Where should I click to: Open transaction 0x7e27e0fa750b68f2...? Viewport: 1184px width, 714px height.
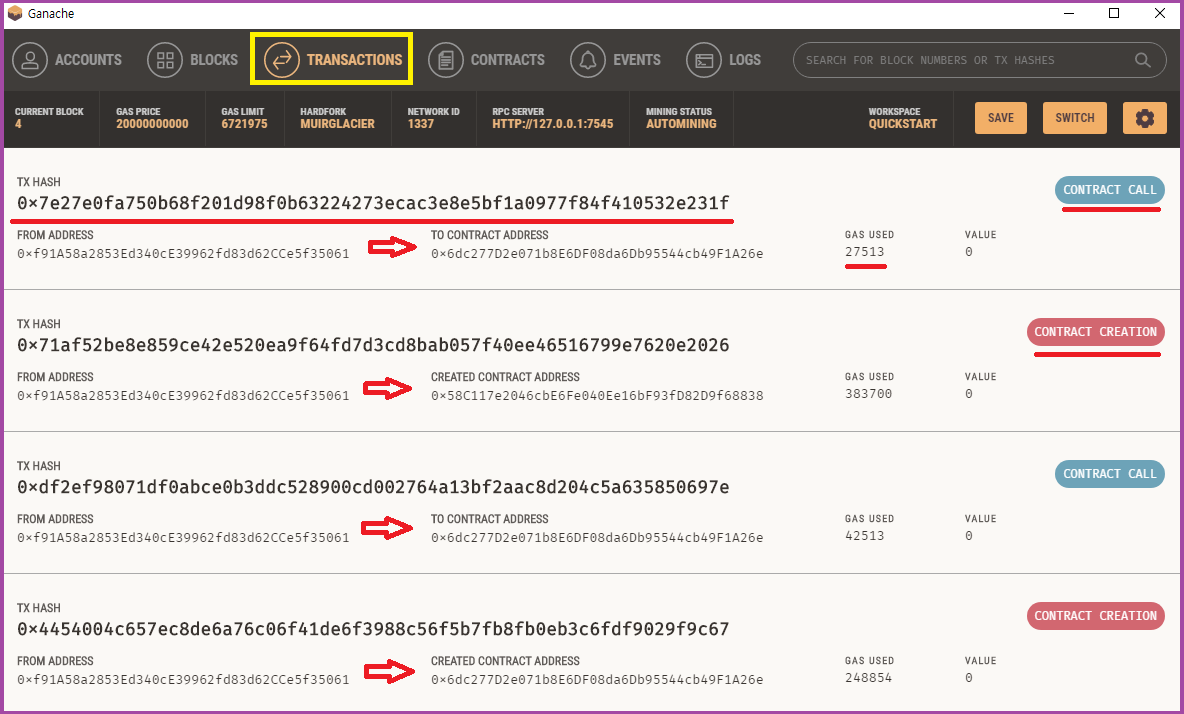point(373,203)
